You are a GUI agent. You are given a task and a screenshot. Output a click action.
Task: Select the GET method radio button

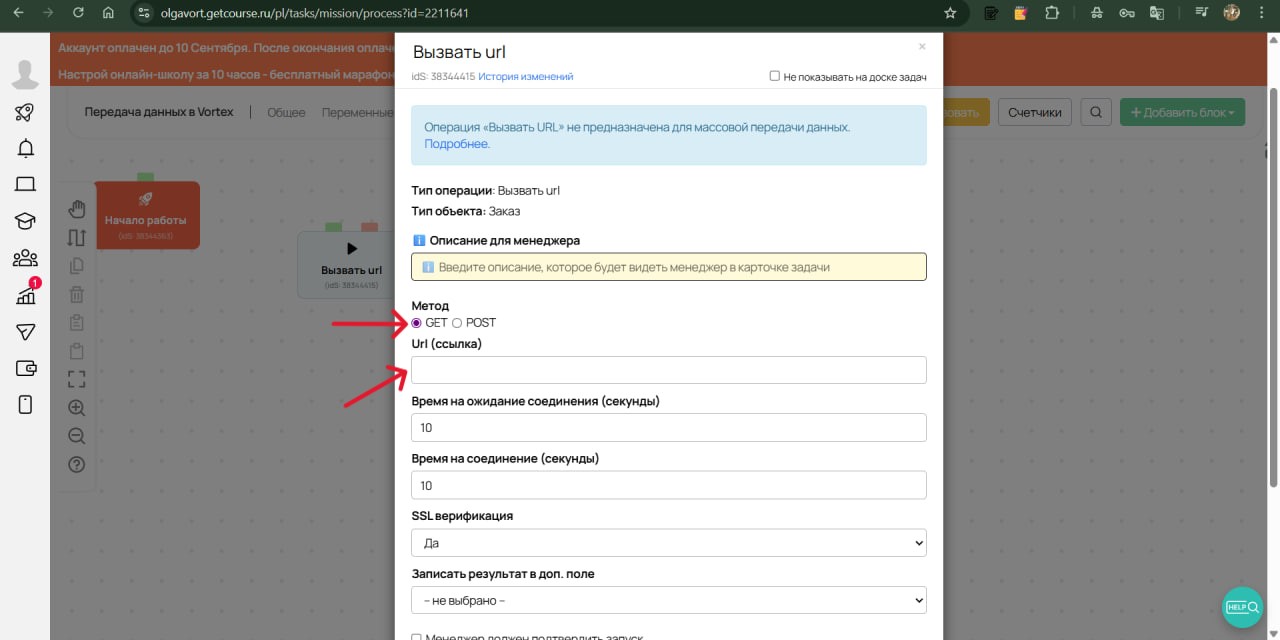tap(417, 323)
